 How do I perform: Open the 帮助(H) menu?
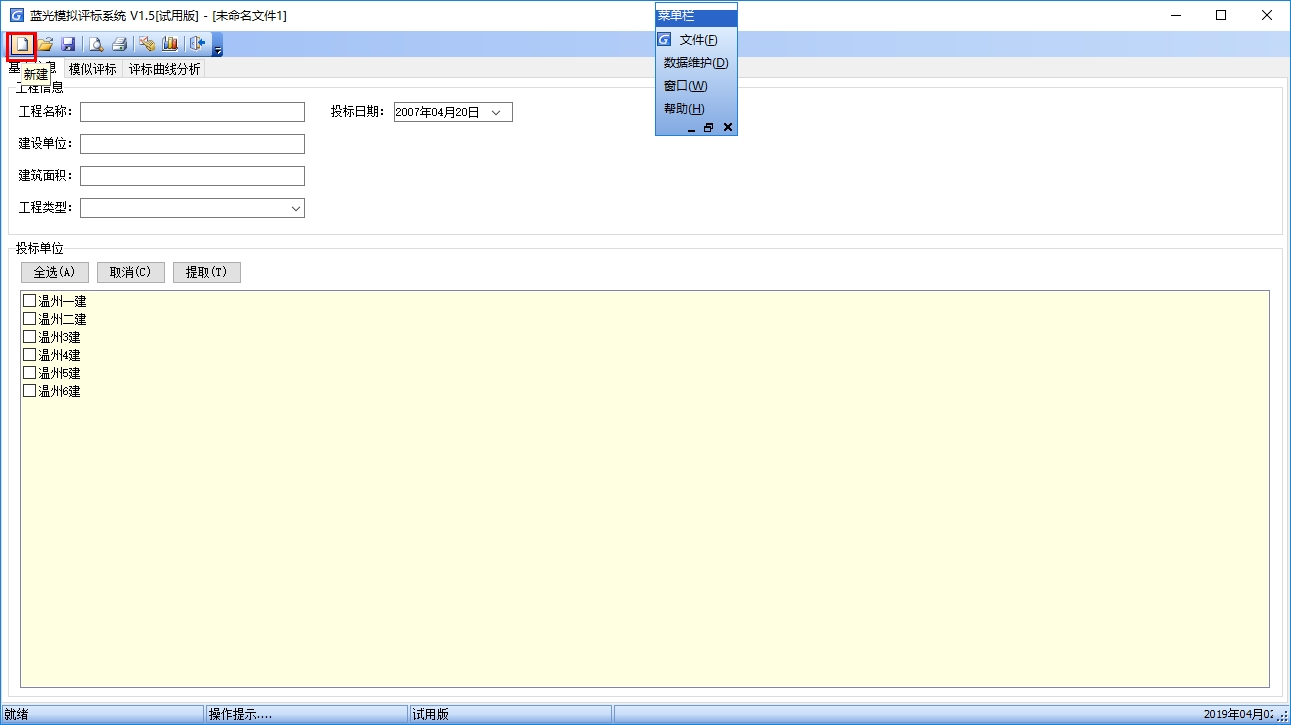point(684,109)
